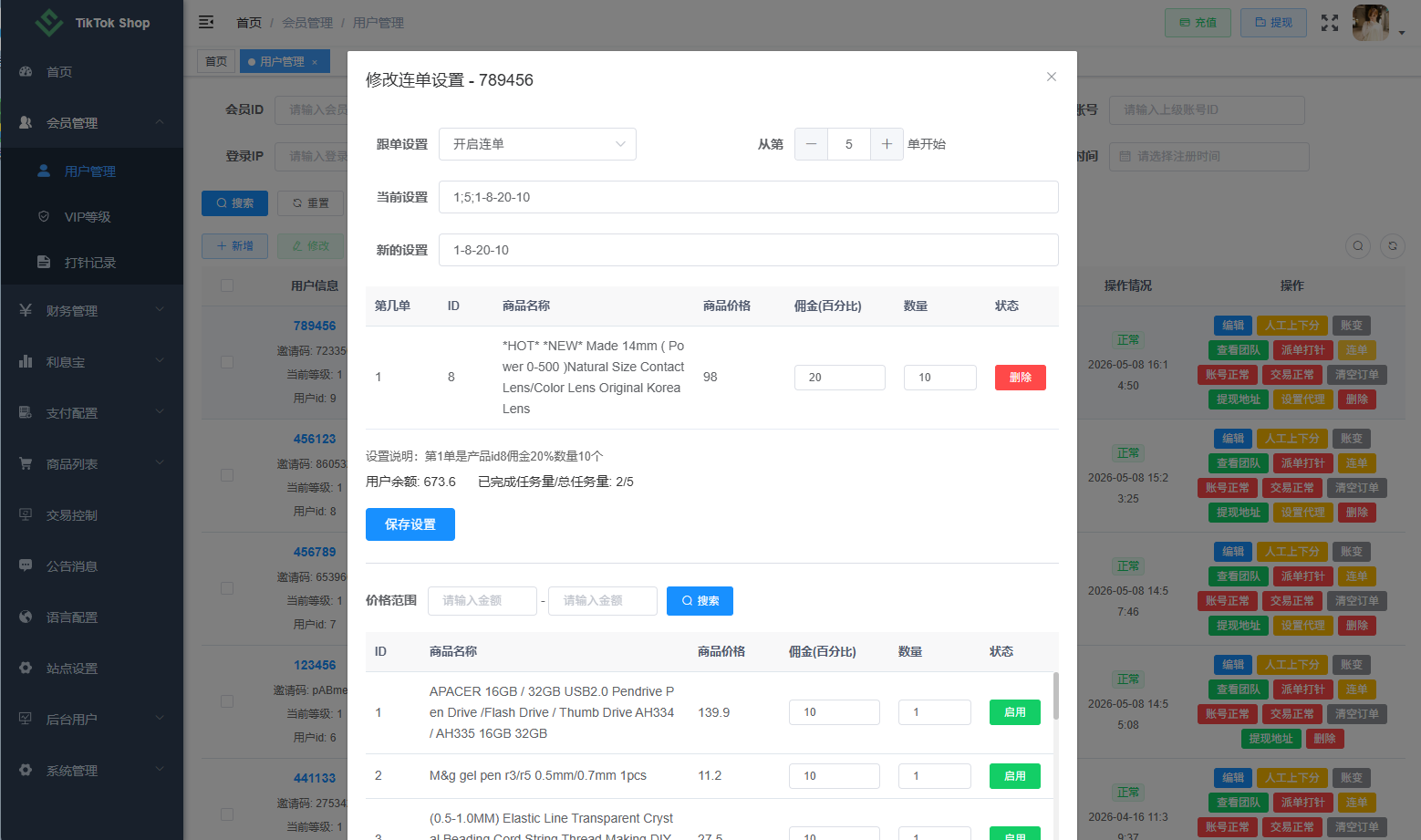This screenshot has width=1421, height=840.
Task: Click the 新的设置 input field
Action: [x=748, y=250]
